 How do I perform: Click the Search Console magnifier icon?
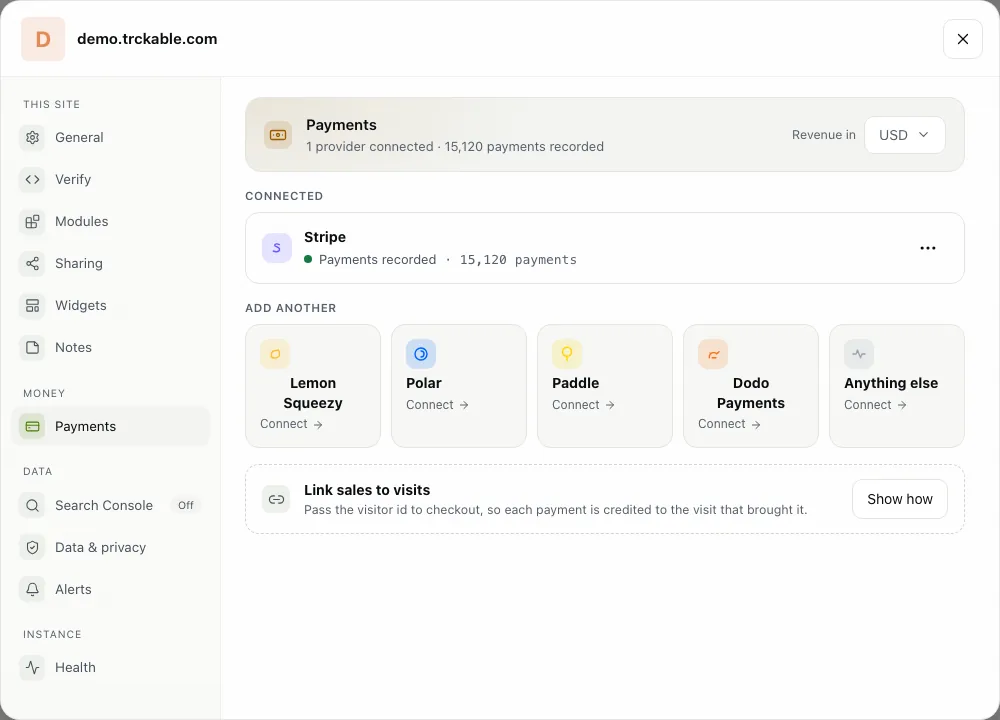pyautogui.click(x=33, y=505)
